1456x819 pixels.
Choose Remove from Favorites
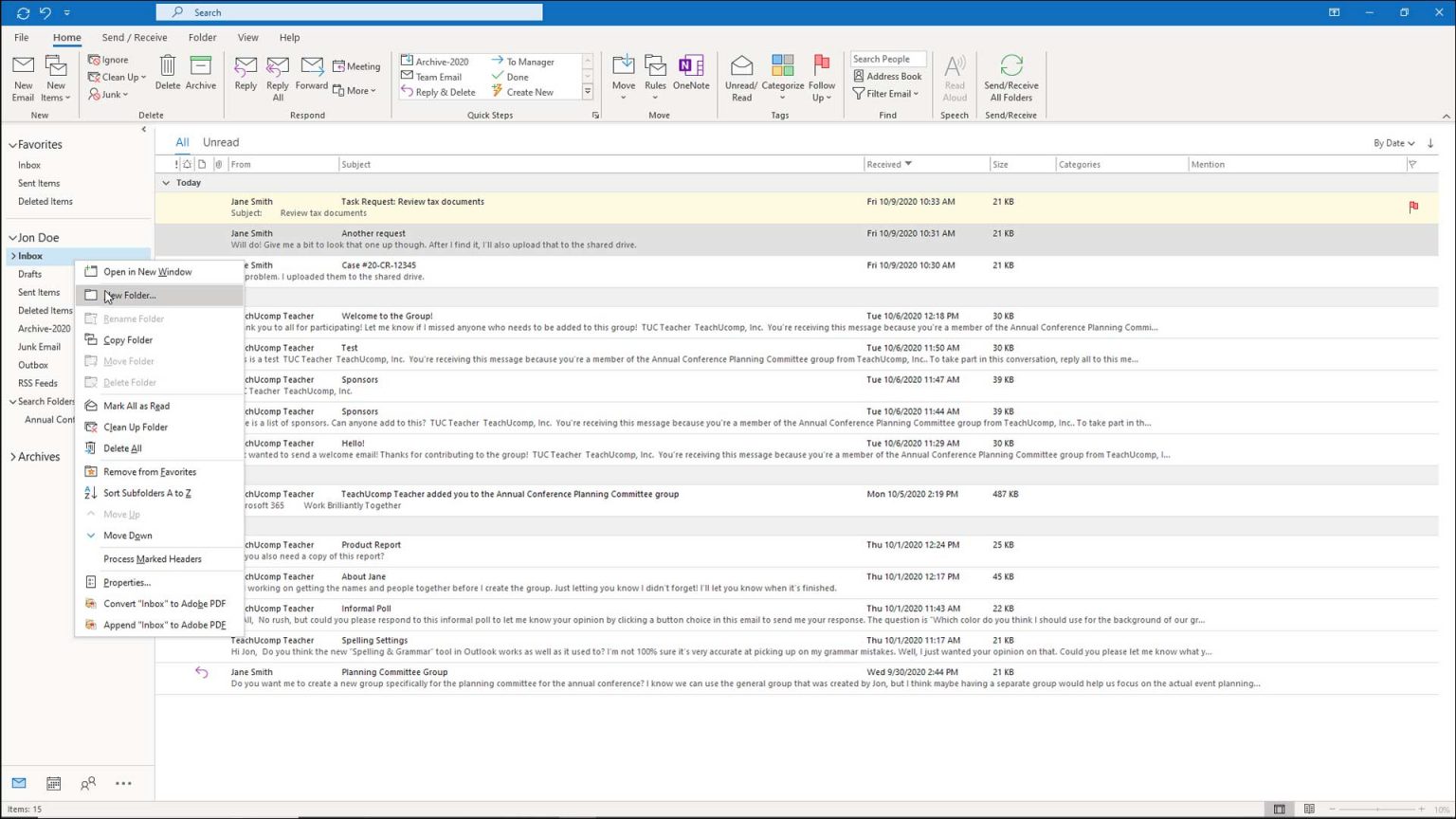(x=159, y=471)
